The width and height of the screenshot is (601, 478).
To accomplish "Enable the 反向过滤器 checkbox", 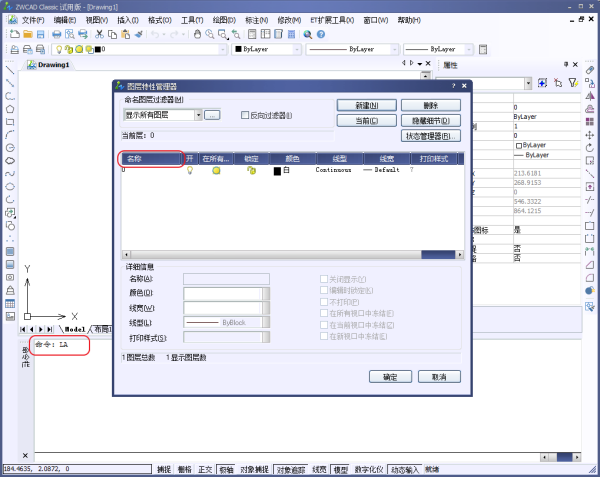I will (245, 116).
